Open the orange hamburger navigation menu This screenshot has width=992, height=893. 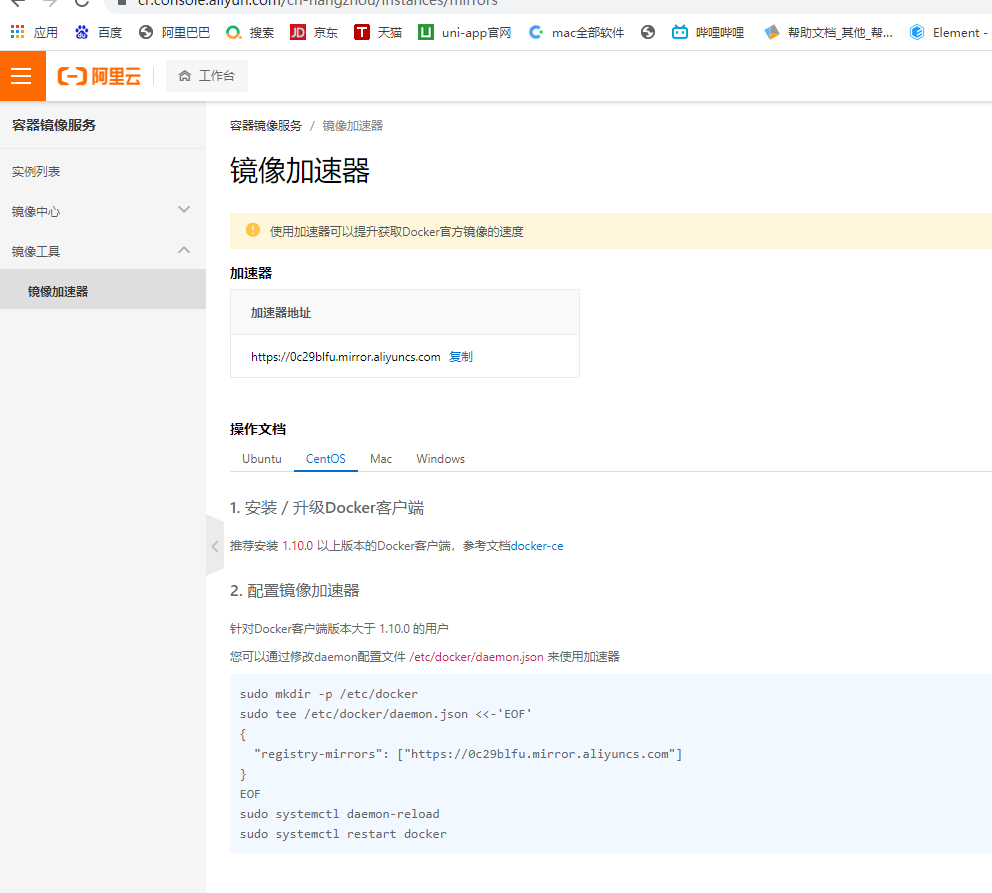click(22, 76)
